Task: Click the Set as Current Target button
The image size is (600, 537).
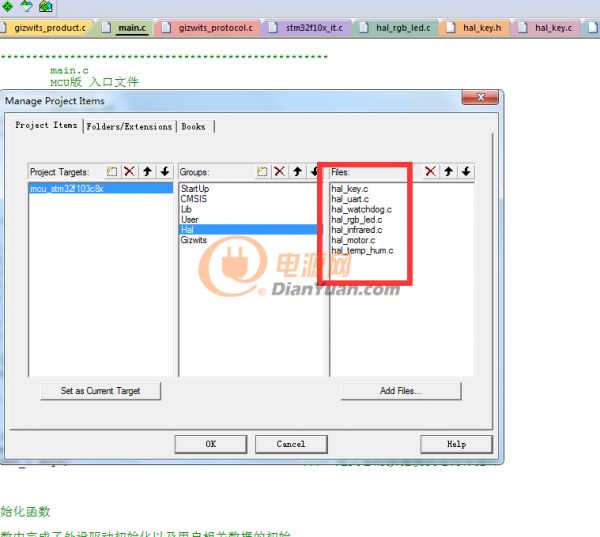Action: click(x=101, y=391)
